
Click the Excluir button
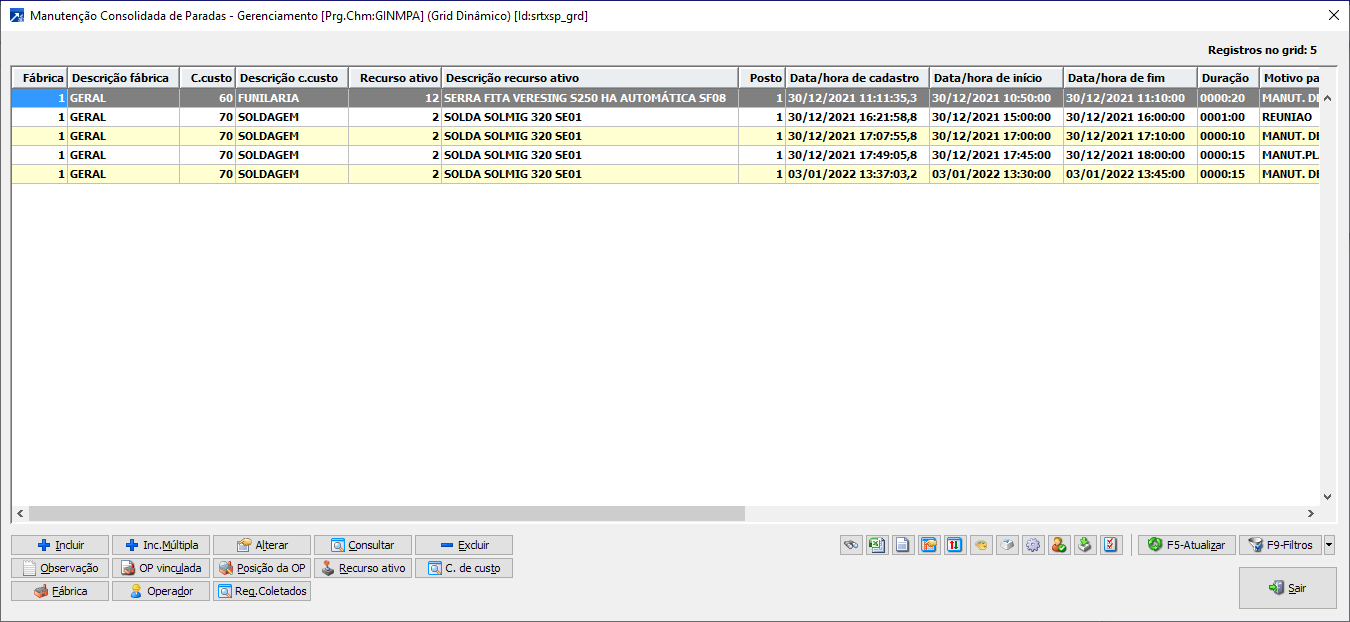pos(464,545)
